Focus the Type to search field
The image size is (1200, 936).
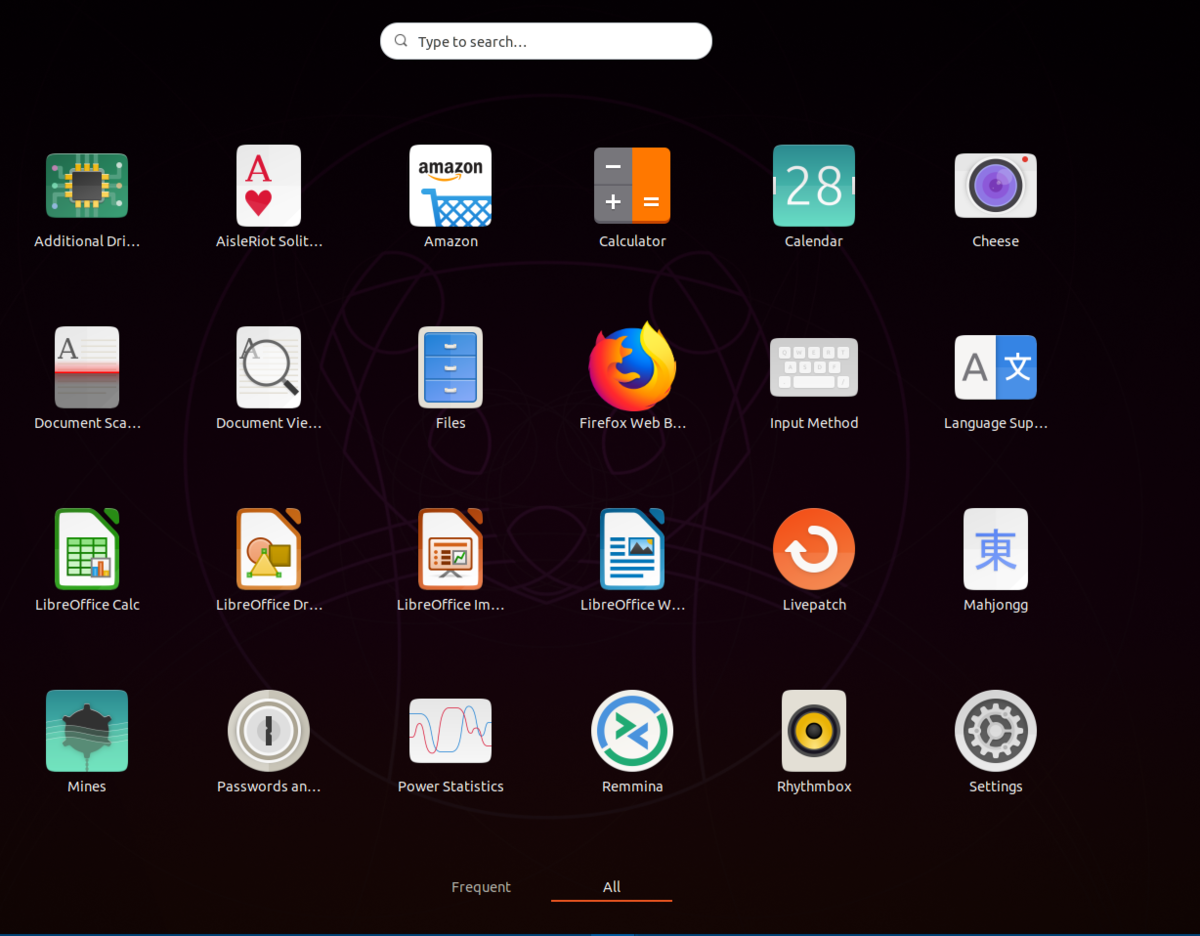[x=546, y=41]
